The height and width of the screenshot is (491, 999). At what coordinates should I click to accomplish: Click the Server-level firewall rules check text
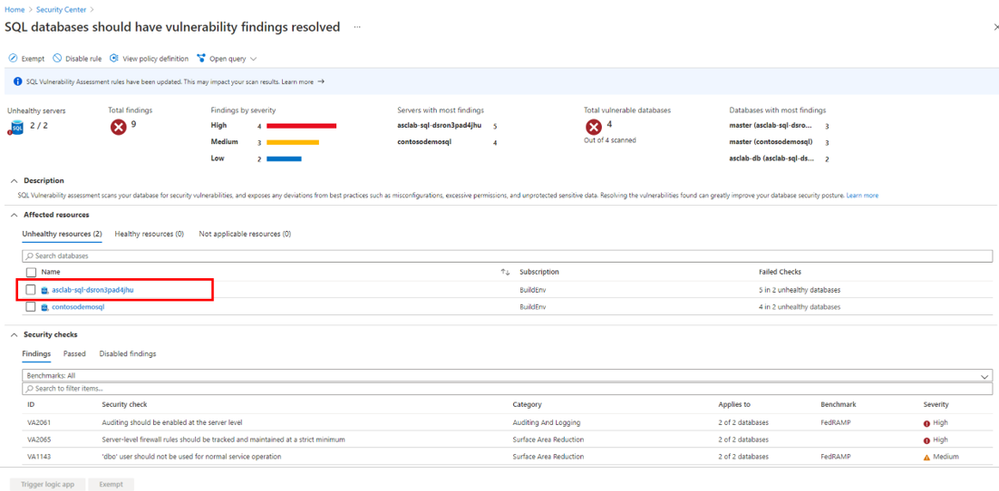[224, 440]
